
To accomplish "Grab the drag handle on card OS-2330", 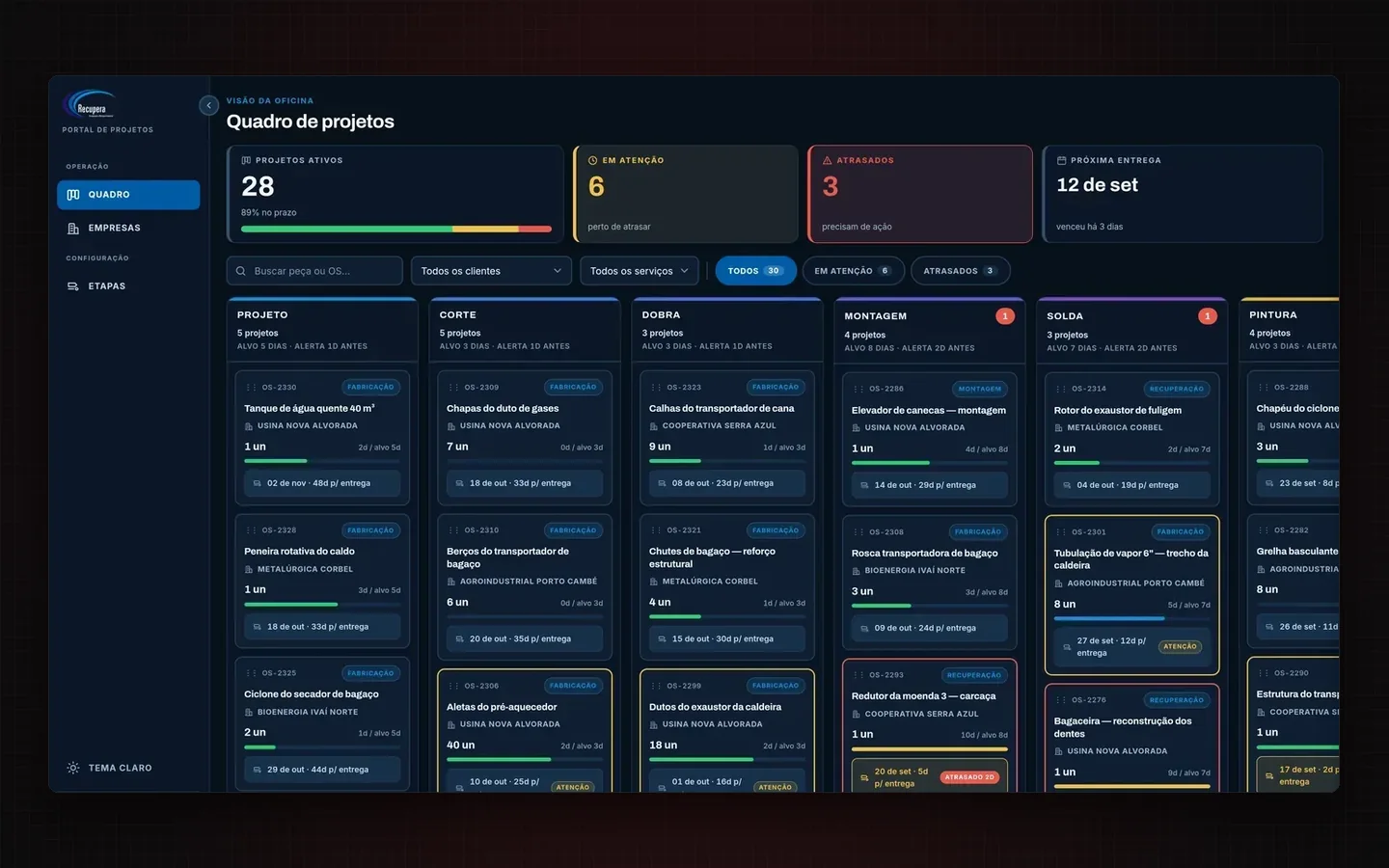I will (x=251, y=388).
